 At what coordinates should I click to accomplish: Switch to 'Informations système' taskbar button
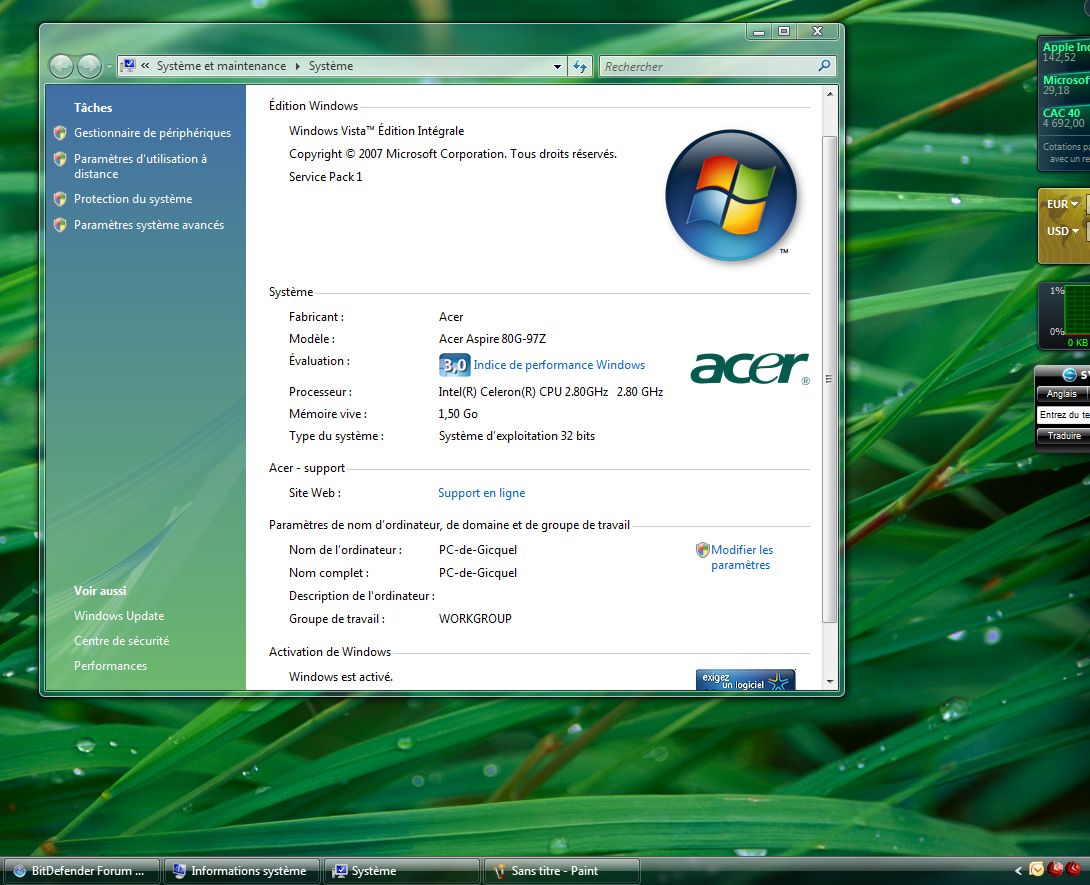[241, 870]
